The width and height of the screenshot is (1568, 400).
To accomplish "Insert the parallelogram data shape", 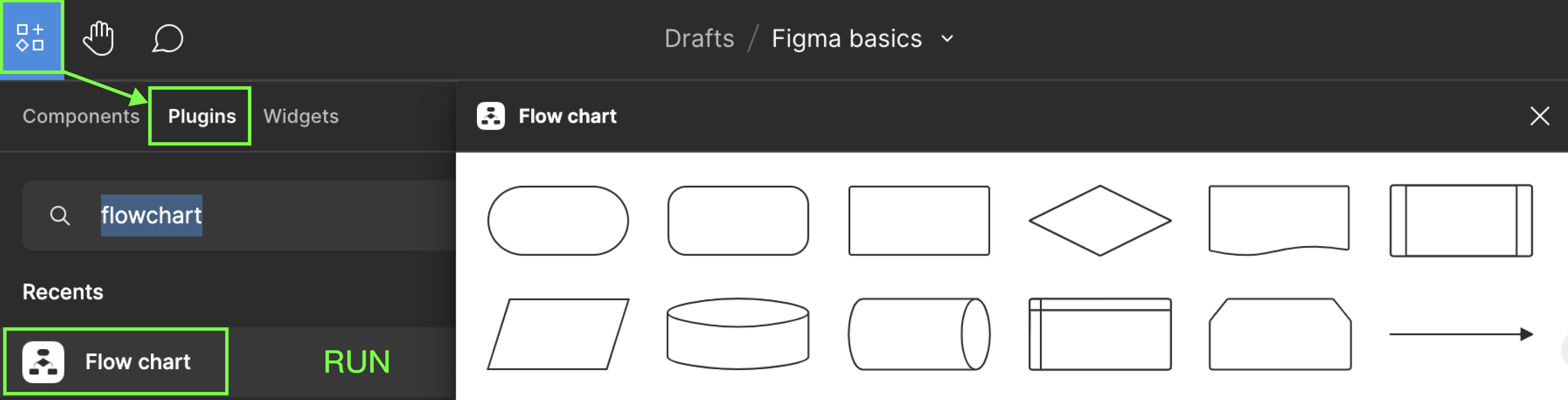I will pyautogui.click(x=558, y=334).
